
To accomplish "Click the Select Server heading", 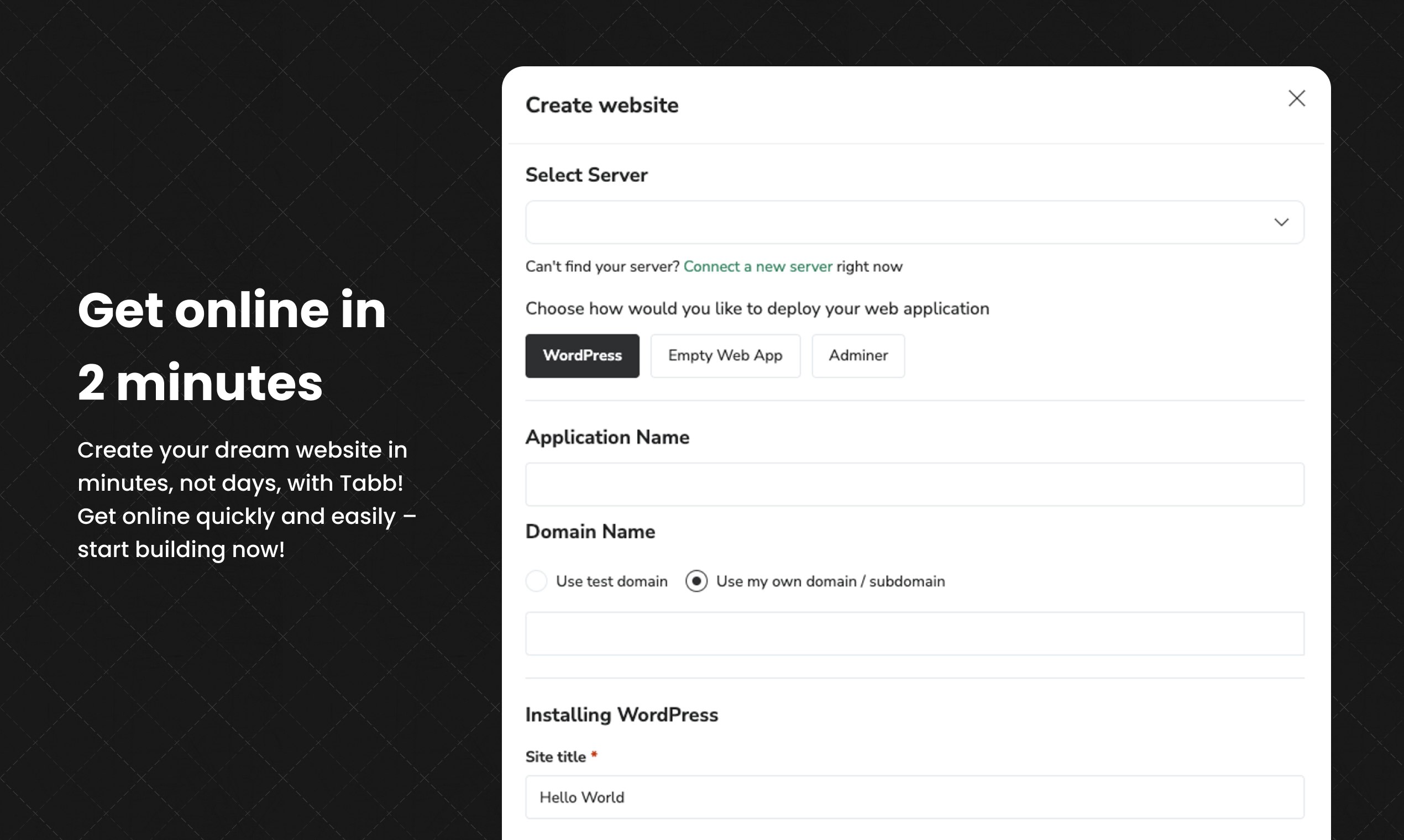I will 586,175.
